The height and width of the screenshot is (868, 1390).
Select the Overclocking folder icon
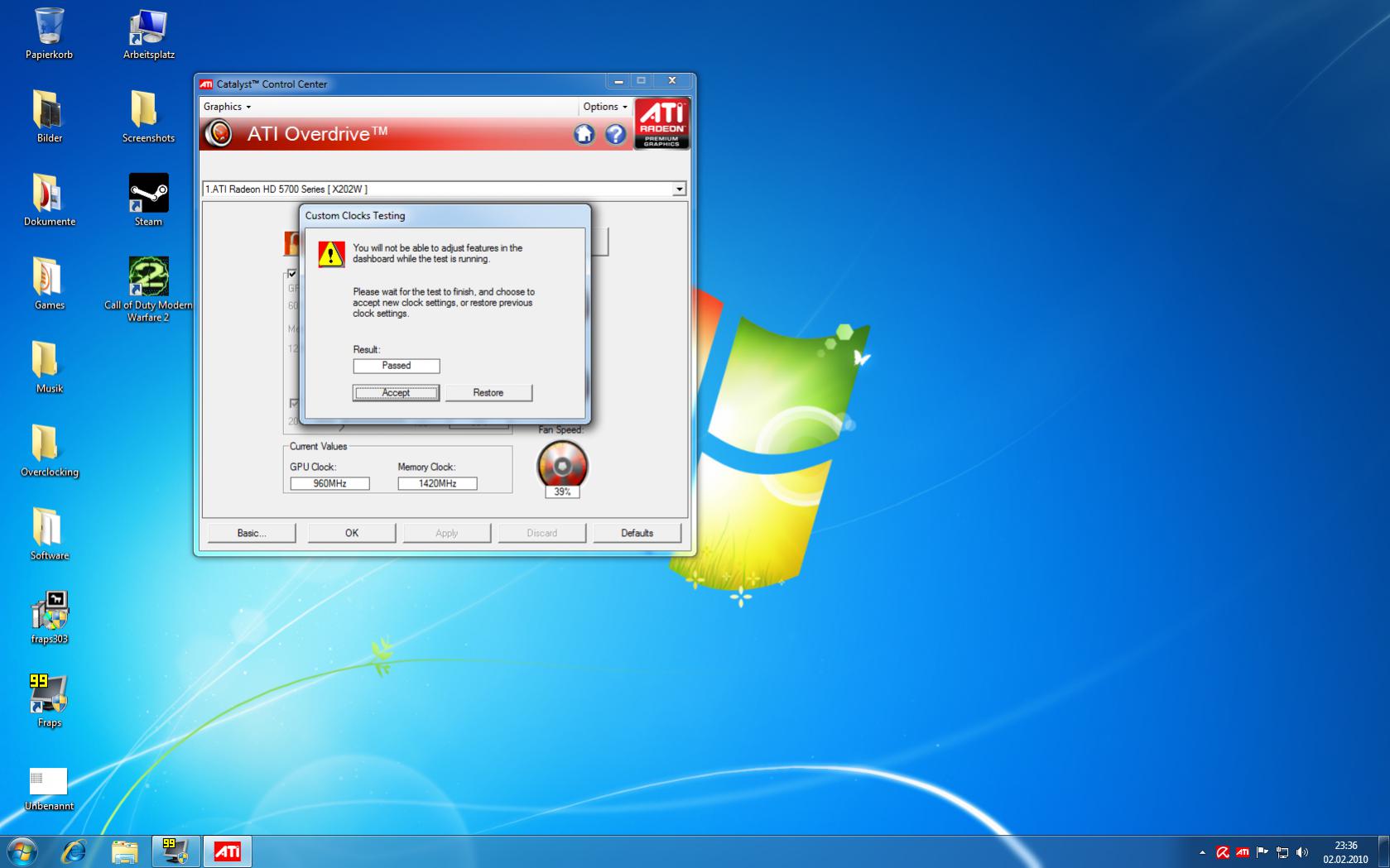pos(49,450)
